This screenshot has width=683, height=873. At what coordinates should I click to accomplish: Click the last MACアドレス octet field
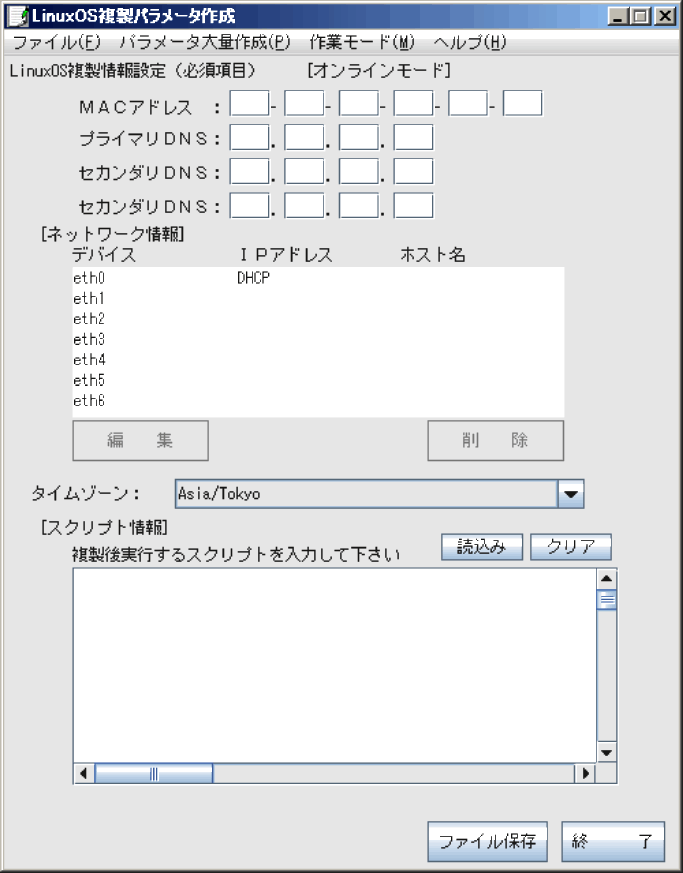(x=522, y=104)
